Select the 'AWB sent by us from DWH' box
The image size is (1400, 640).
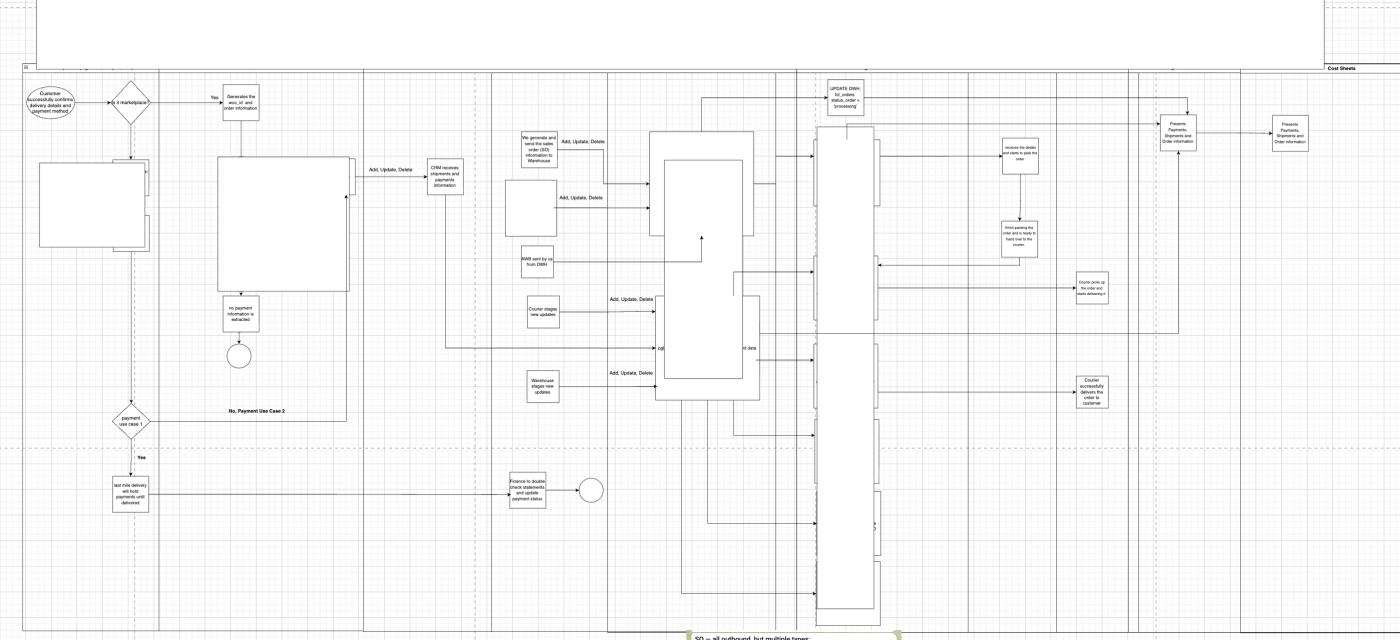point(537,262)
